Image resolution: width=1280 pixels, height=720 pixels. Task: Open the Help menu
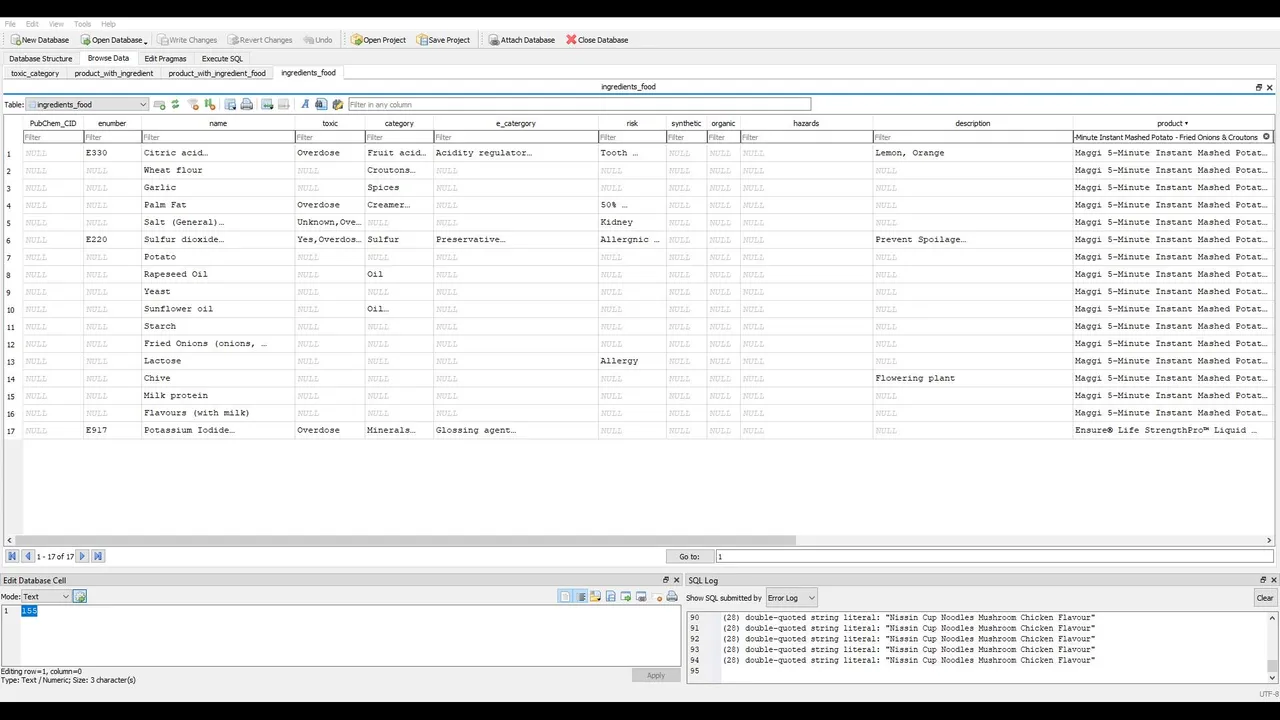tap(108, 24)
